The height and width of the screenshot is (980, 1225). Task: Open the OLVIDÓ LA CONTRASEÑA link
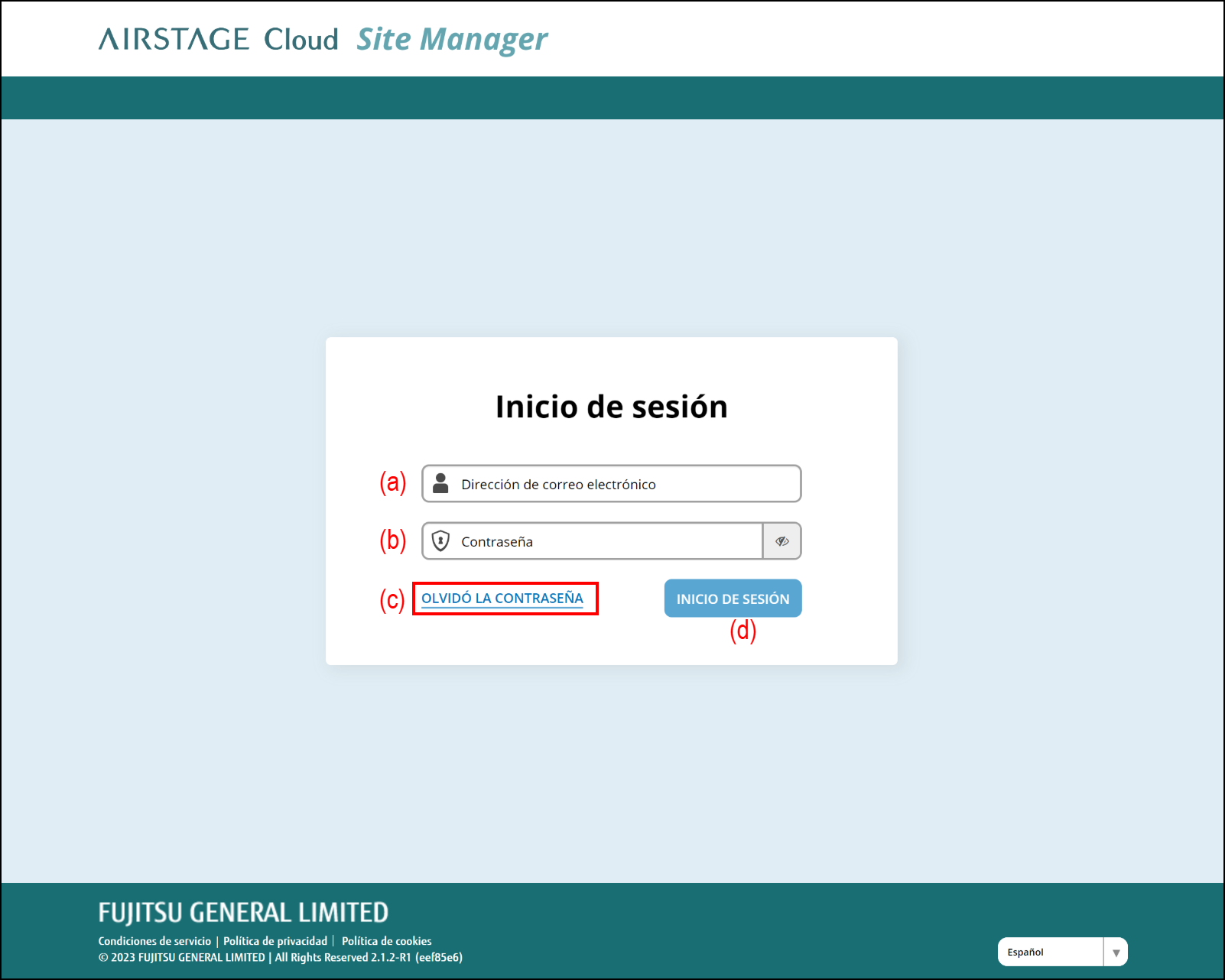point(502,598)
